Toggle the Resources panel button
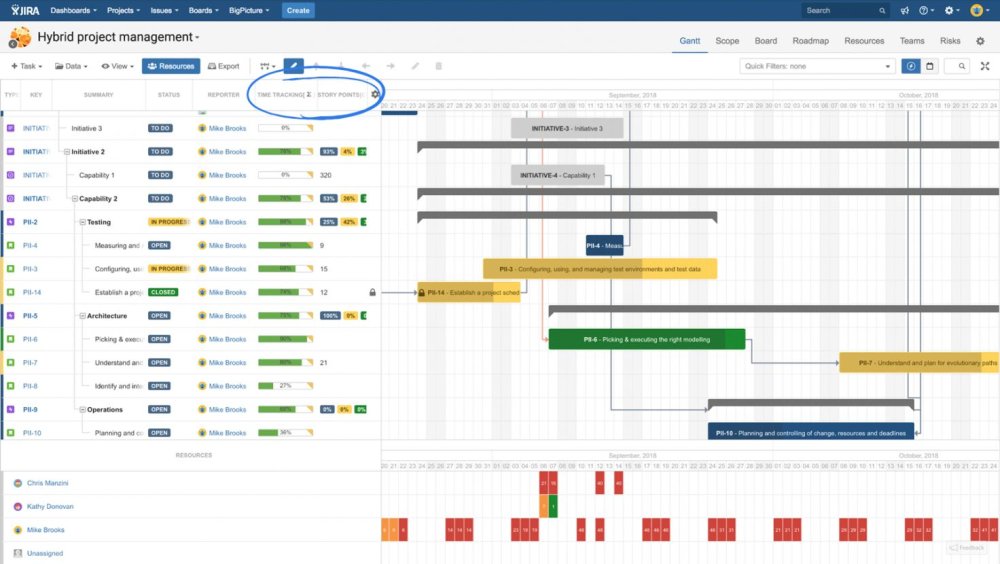The image size is (1000, 564). [x=170, y=66]
